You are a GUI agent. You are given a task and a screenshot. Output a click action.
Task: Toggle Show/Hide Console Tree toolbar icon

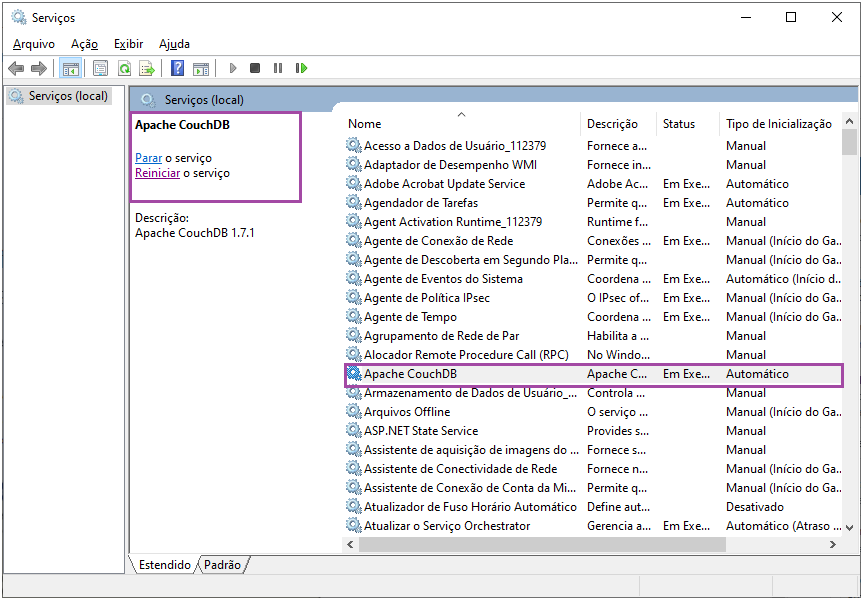[70, 68]
